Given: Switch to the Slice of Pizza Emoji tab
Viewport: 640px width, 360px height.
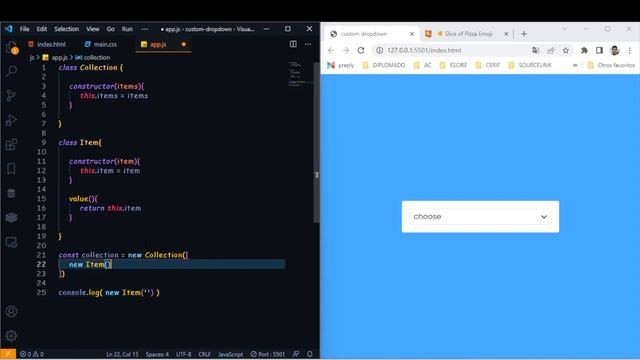Looking at the screenshot, I should click(469, 34).
